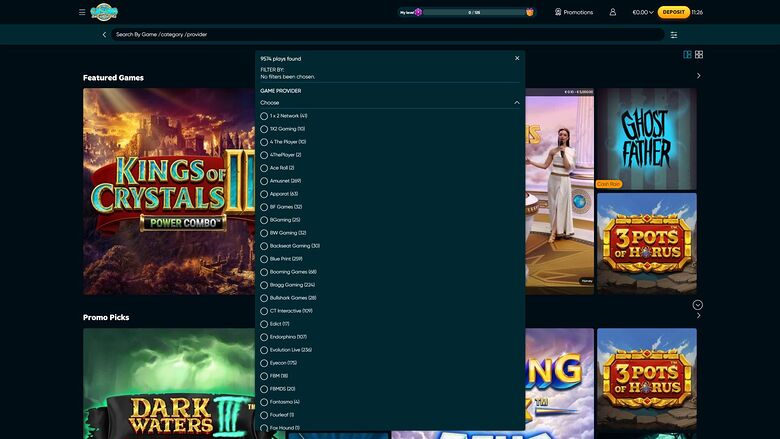The width and height of the screenshot is (780, 439).
Task: Select BW Gaming provider
Action: (x=283, y=233)
